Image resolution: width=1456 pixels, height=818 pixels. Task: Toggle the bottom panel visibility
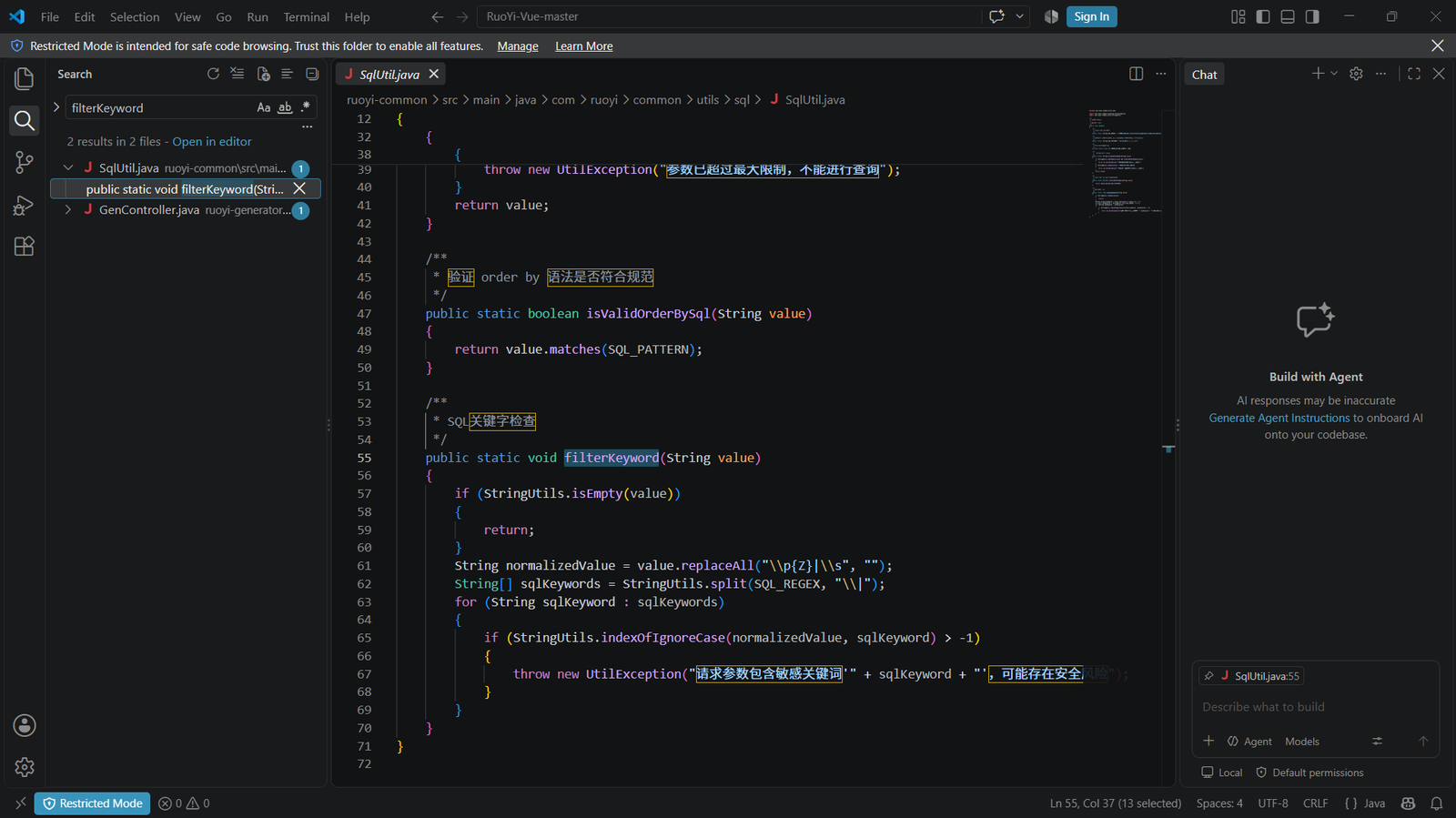tap(1288, 16)
